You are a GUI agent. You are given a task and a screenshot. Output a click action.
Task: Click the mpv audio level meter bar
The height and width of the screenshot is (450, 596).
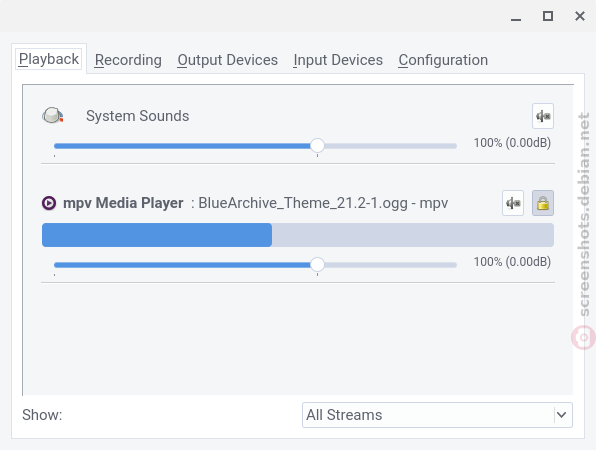[x=298, y=235]
